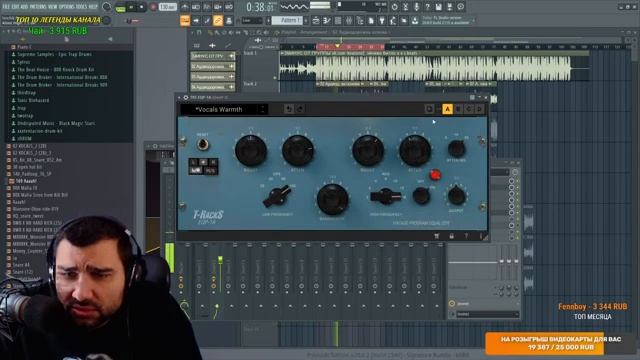
Task: Open the mixer view faders icon
Action: point(349,20)
